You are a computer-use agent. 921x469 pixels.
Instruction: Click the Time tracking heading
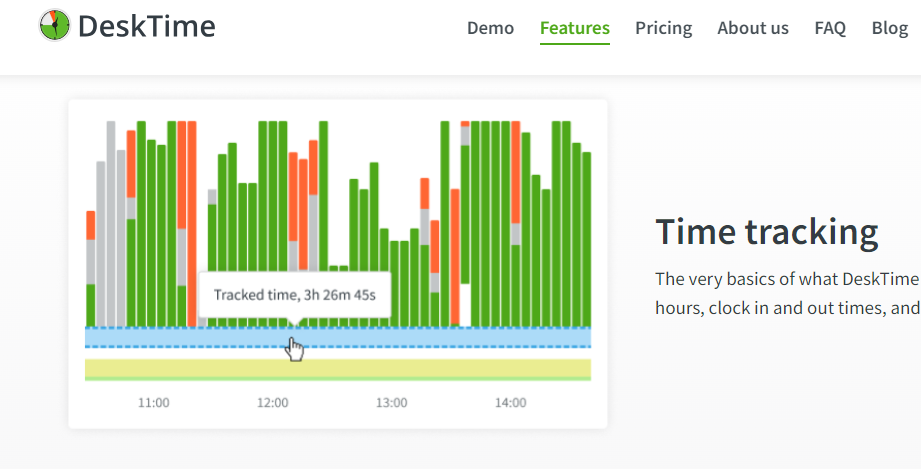click(x=767, y=232)
